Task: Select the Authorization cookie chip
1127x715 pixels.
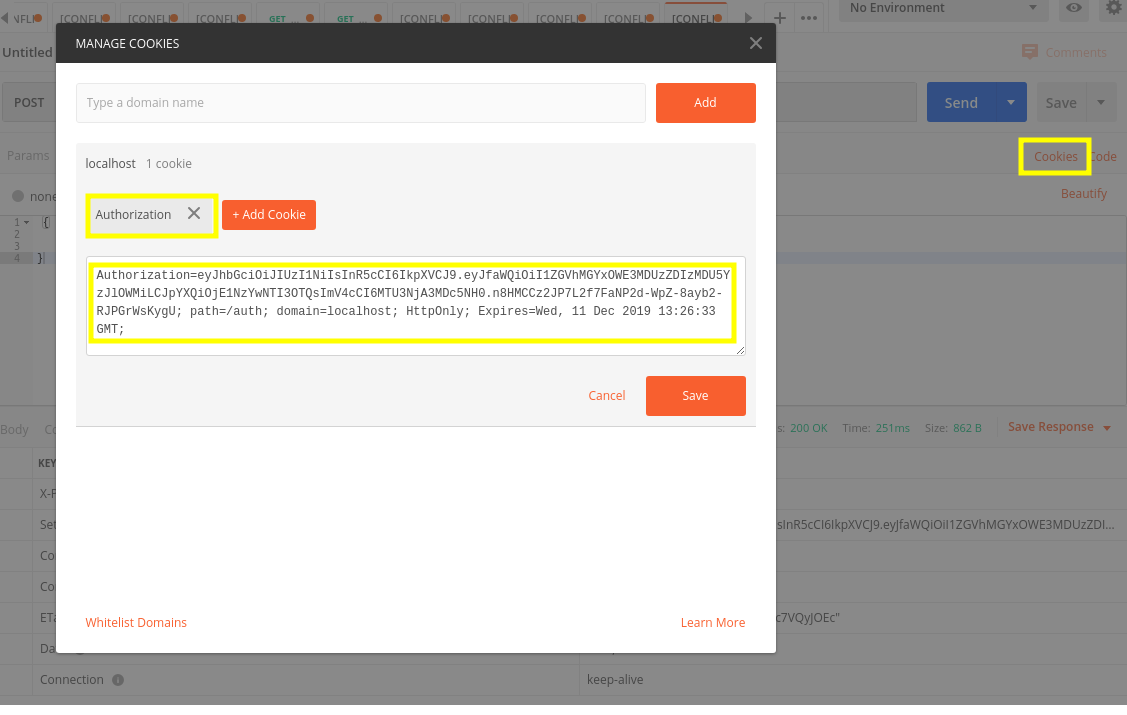Action: point(134,215)
